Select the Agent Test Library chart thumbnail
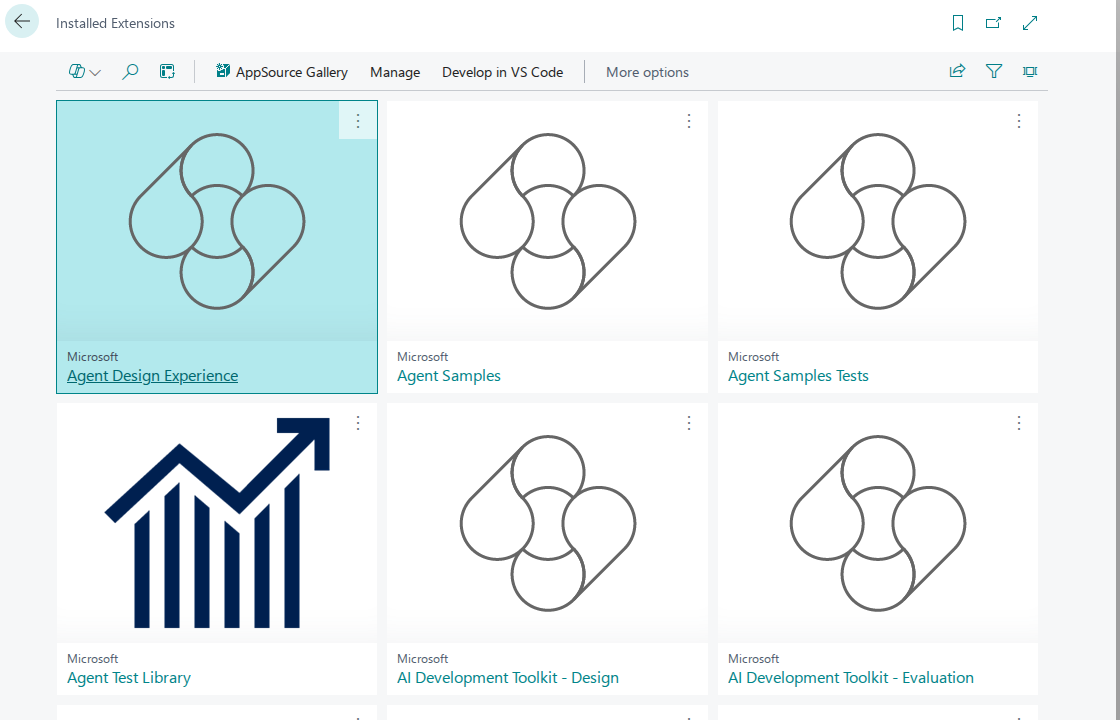 click(x=217, y=523)
